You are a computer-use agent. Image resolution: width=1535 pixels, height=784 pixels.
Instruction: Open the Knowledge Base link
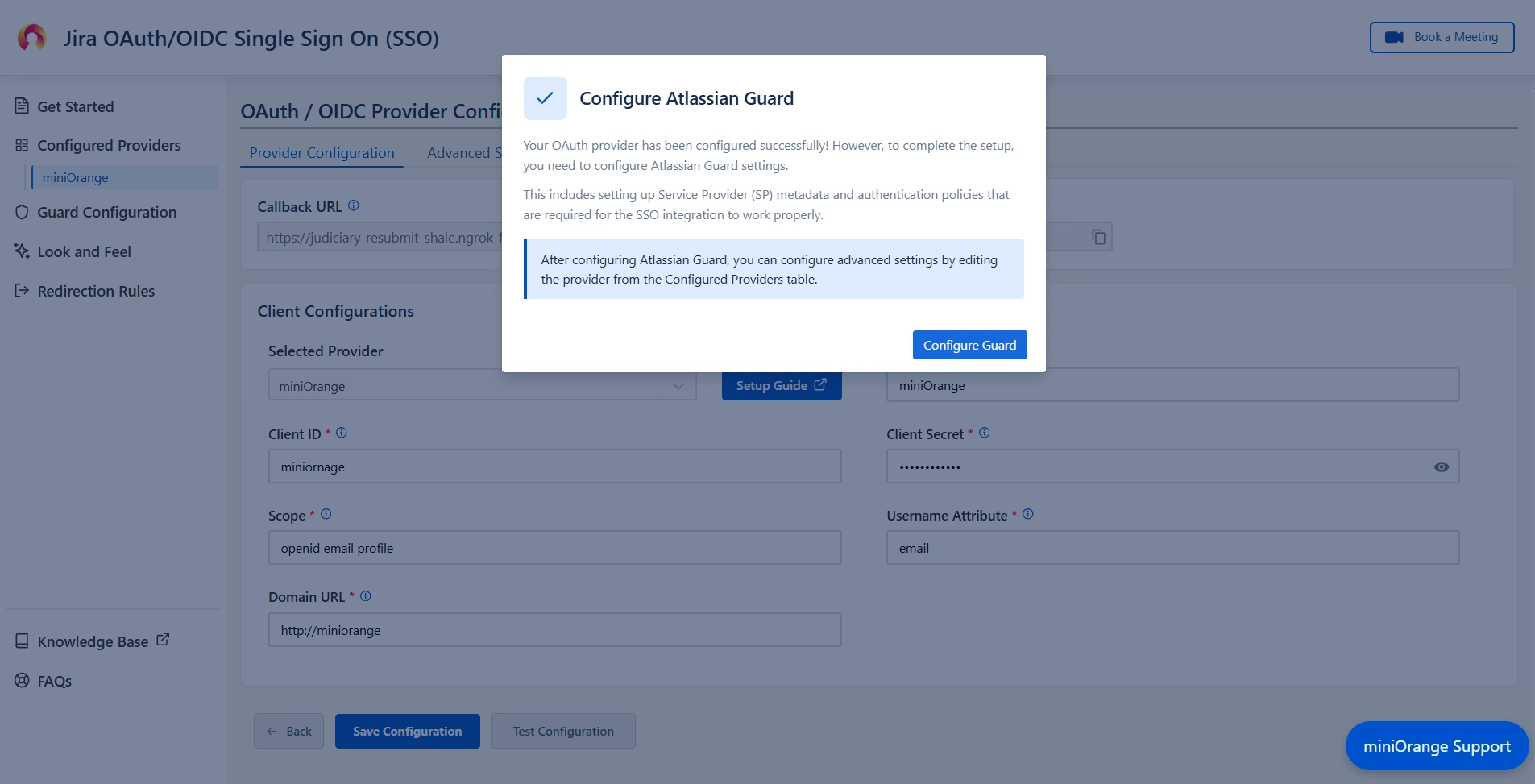click(x=93, y=641)
